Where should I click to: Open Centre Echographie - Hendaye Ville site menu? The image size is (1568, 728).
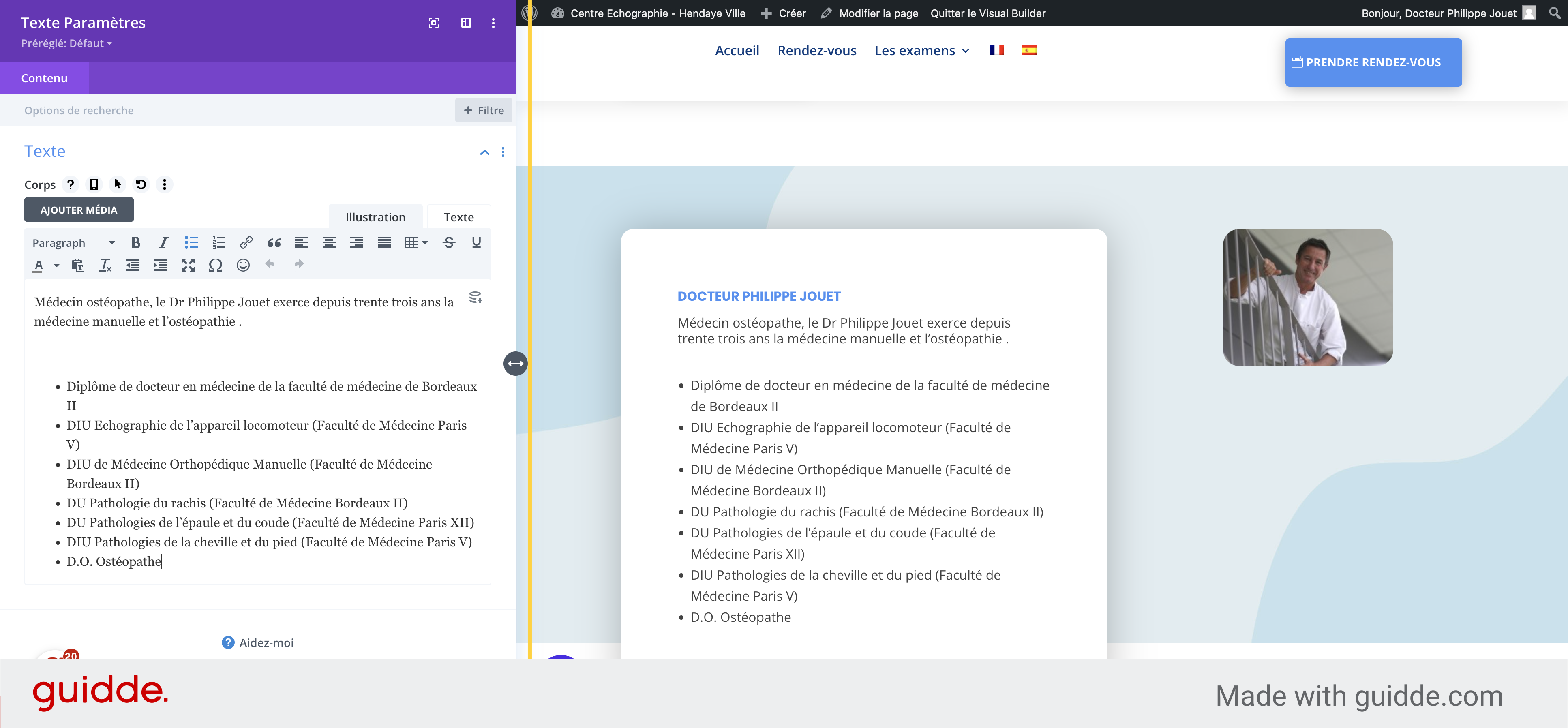(648, 13)
